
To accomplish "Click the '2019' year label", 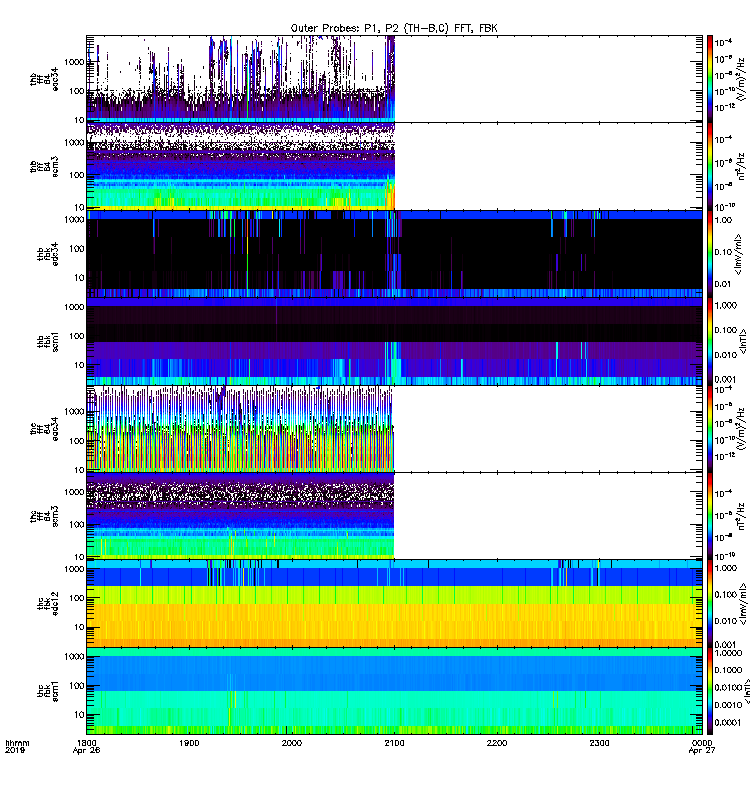I will 14,751.
